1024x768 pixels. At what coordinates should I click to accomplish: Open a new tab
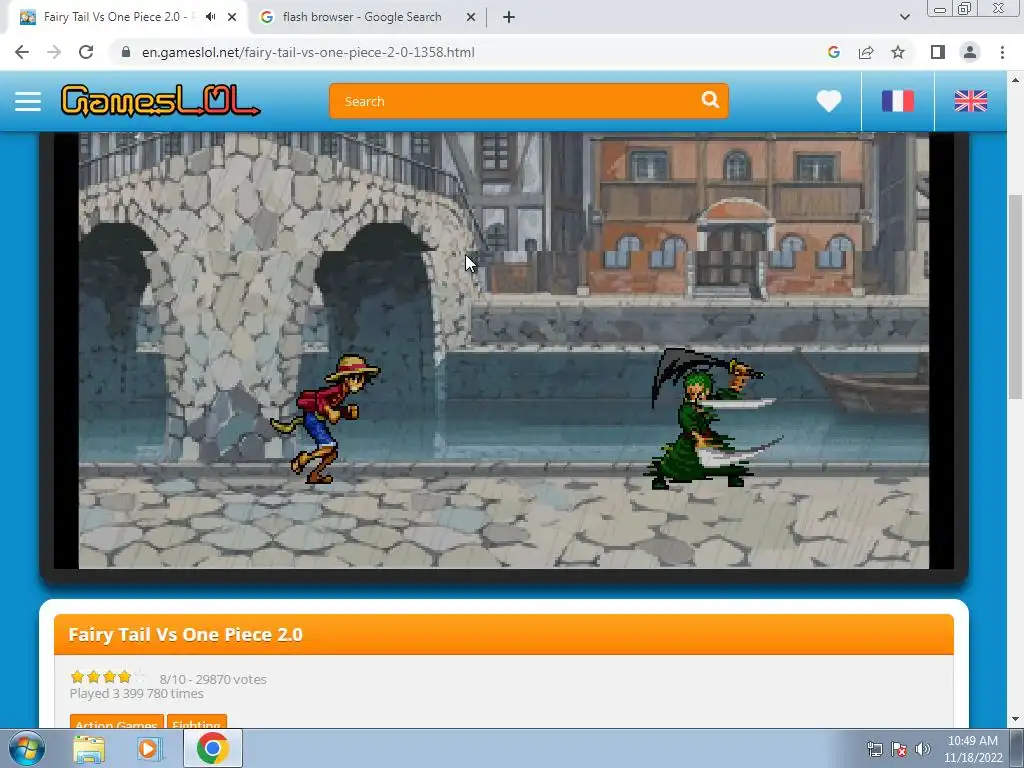[509, 17]
